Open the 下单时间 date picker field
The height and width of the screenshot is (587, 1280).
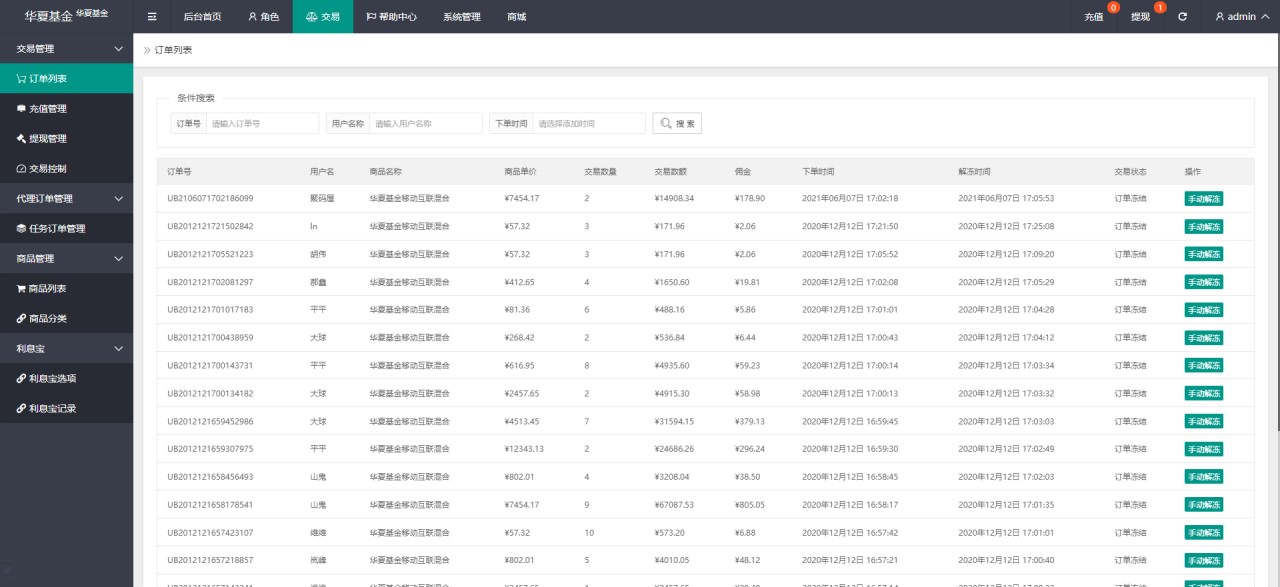tap(589, 123)
